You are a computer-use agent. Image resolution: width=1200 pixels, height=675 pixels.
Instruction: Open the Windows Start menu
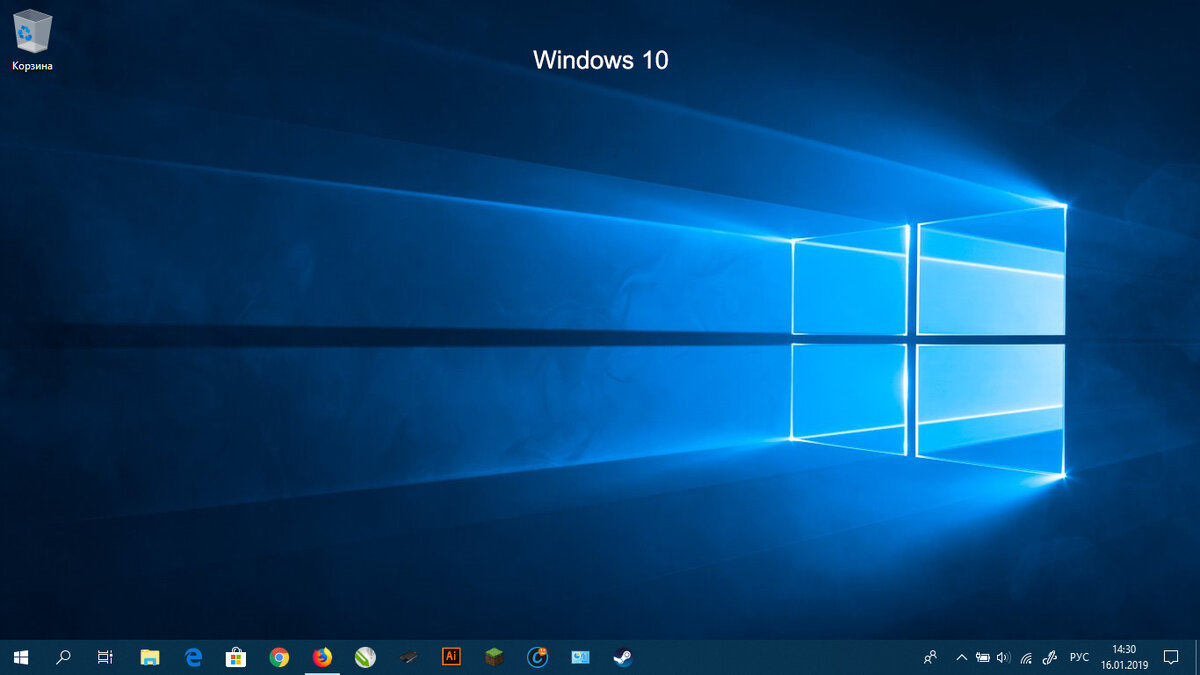(21, 657)
